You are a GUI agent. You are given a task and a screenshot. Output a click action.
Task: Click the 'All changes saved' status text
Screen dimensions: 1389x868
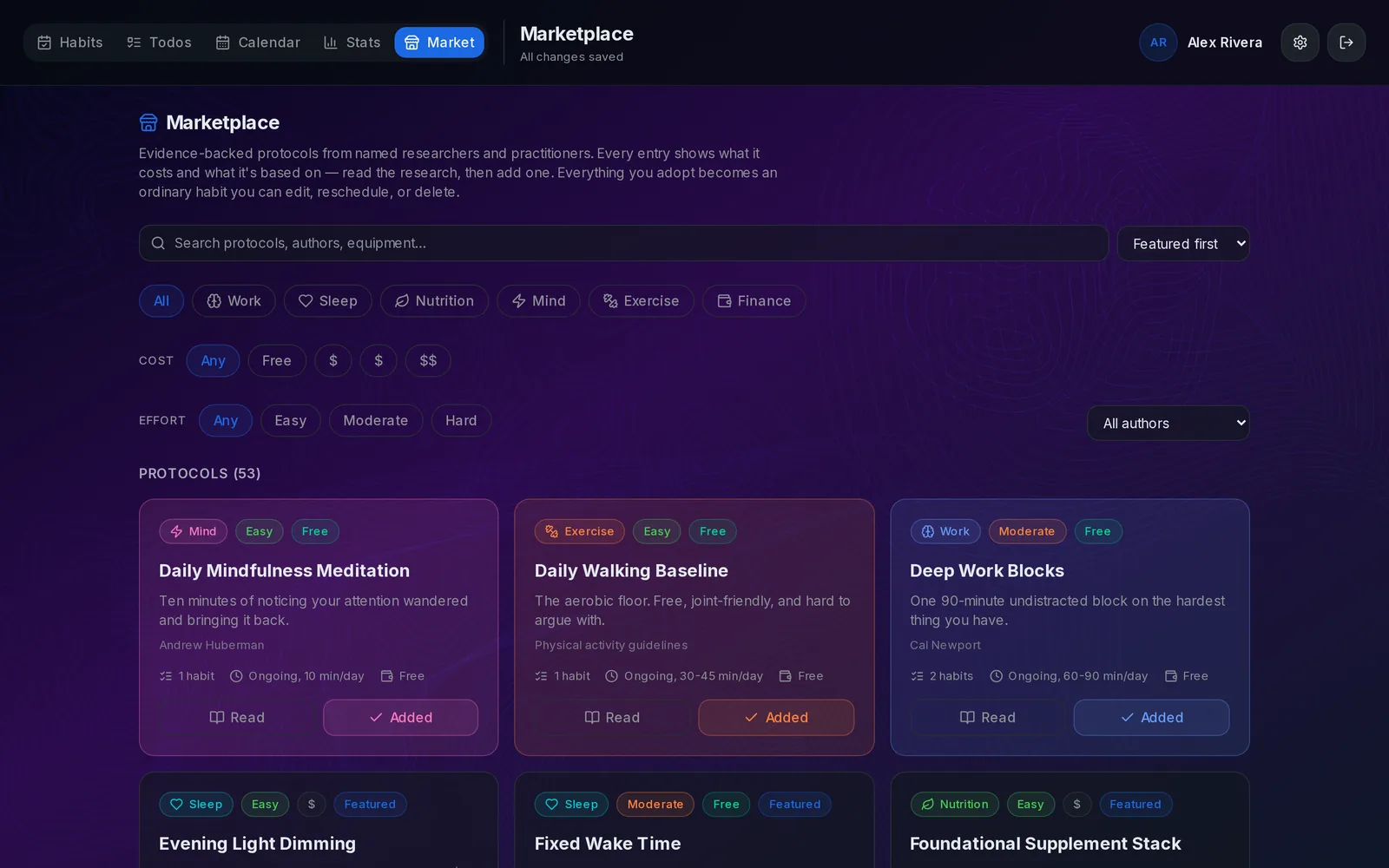pyautogui.click(x=571, y=57)
